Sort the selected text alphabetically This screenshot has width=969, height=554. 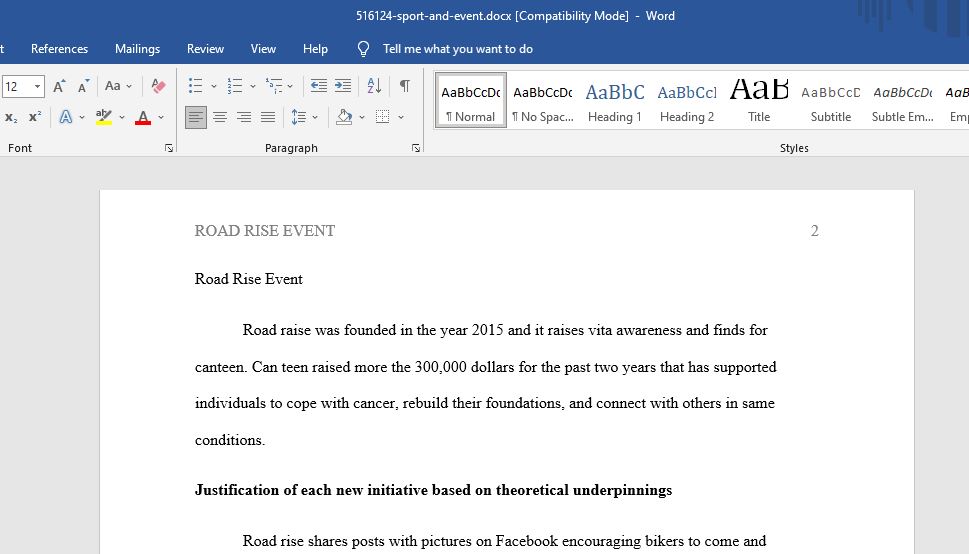point(374,86)
